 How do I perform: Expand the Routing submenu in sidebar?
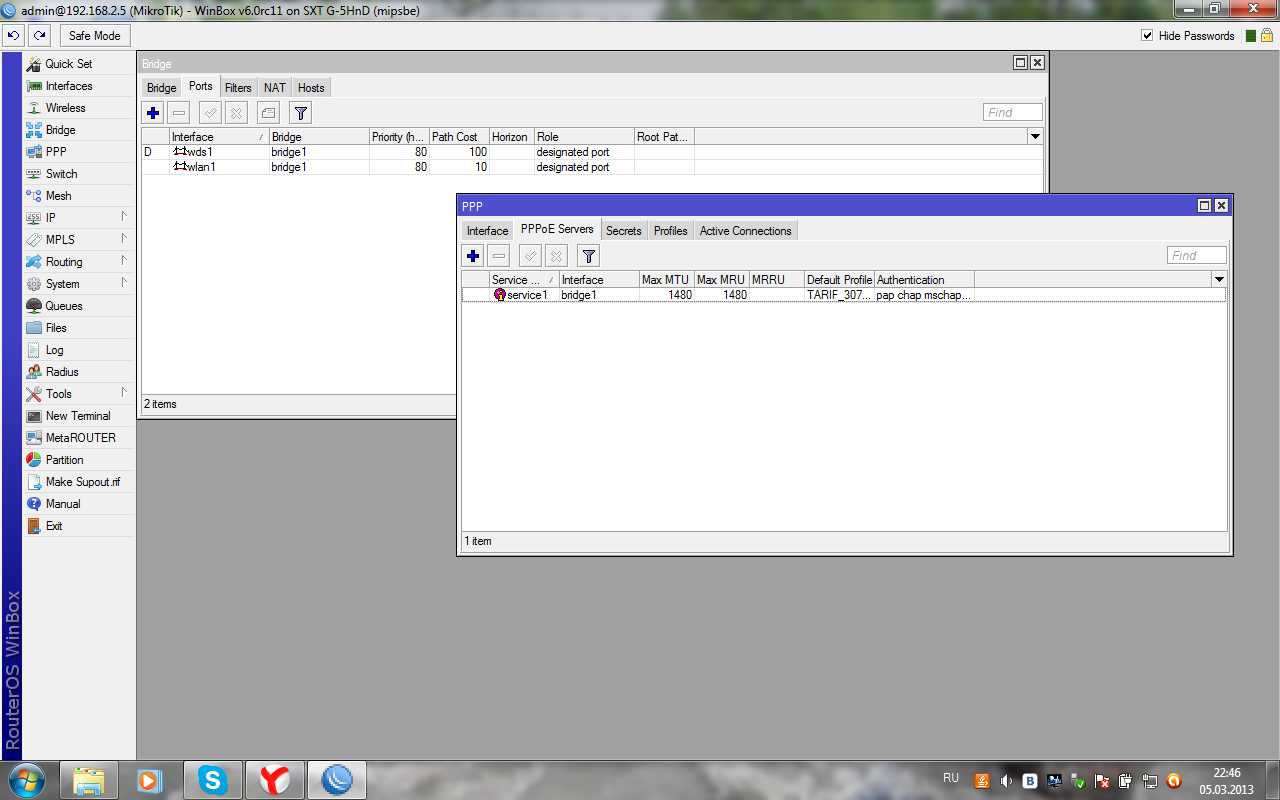point(78,262)
